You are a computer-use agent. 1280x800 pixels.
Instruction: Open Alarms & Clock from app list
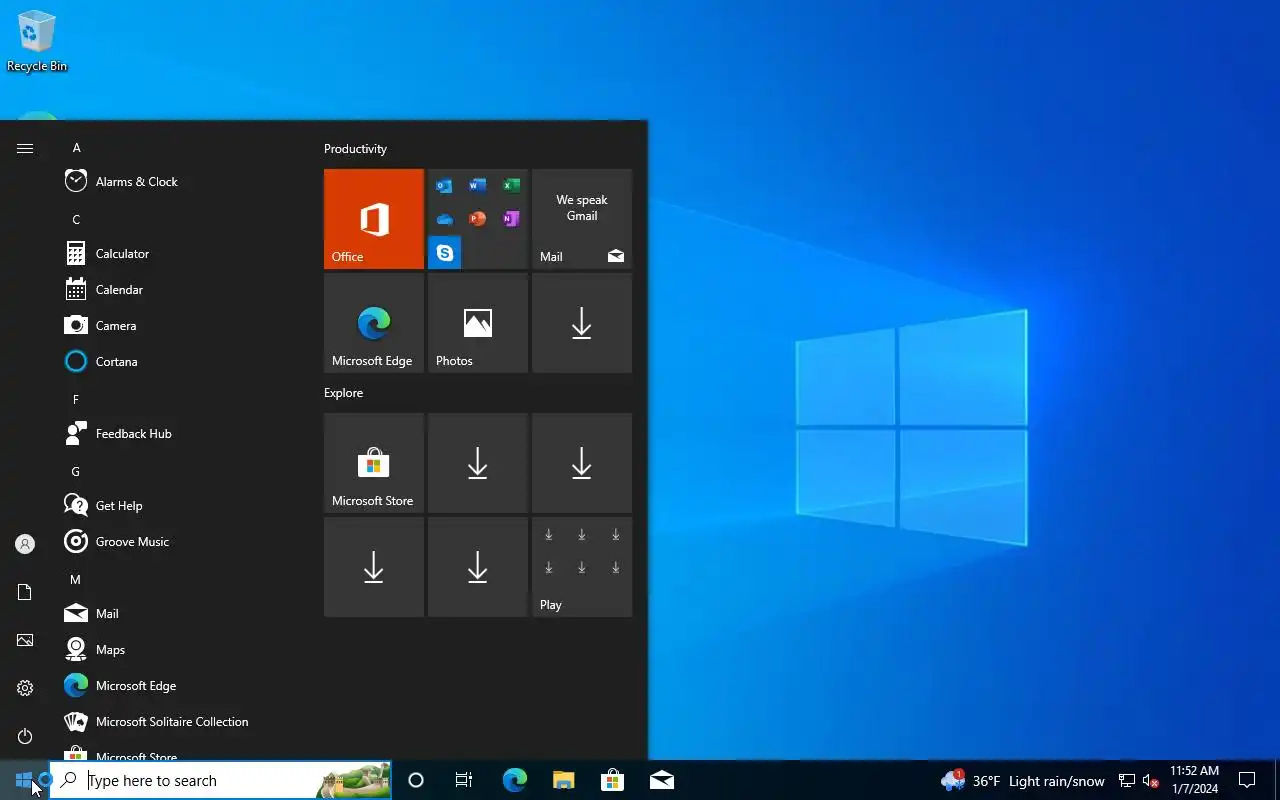pyautogui.click(x=180, y=182)
